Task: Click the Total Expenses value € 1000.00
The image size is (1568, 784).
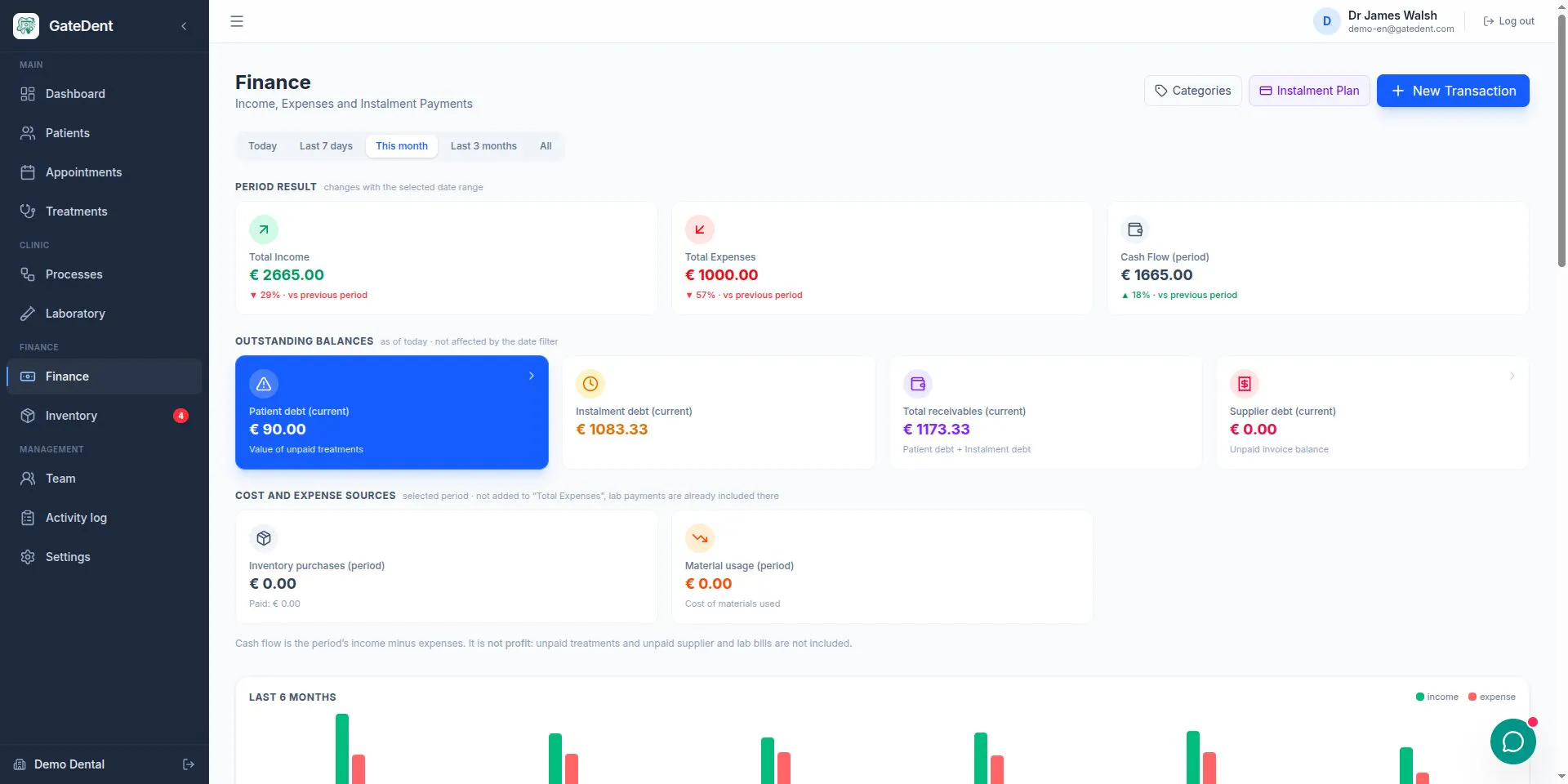Action: tap(722, 275)
